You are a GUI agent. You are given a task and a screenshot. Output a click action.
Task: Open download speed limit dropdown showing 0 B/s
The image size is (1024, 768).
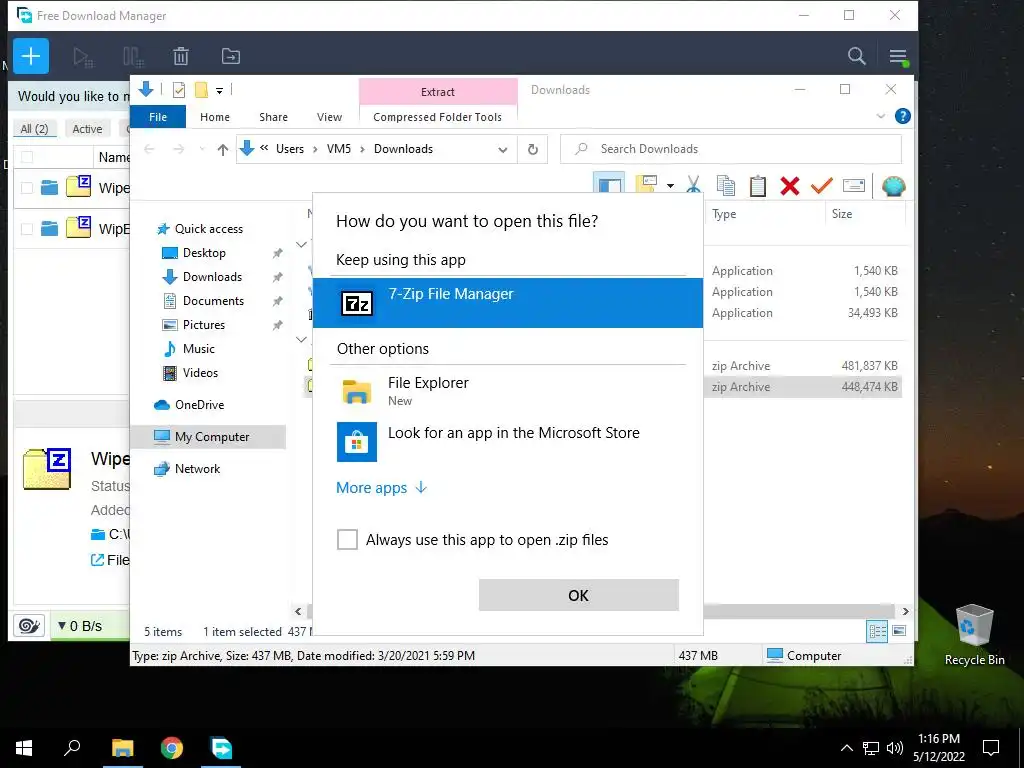point(80,626)
